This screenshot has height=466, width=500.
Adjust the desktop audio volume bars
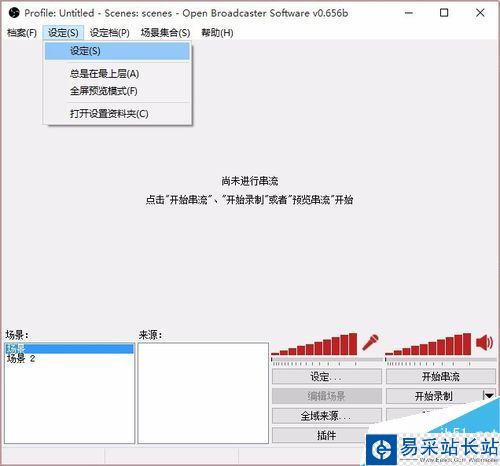(x=428, y=344)
